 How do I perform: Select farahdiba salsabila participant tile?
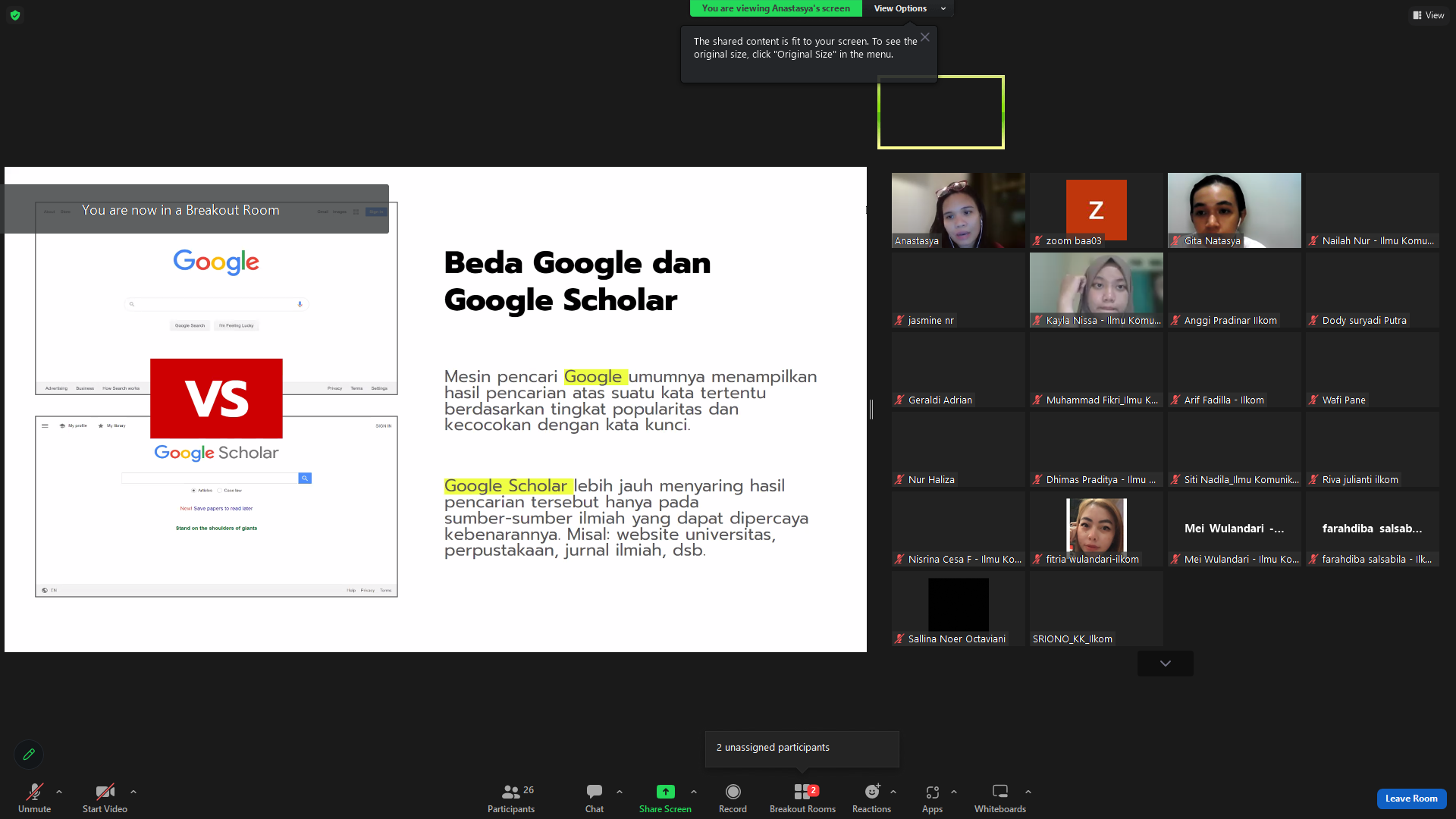1373,529
